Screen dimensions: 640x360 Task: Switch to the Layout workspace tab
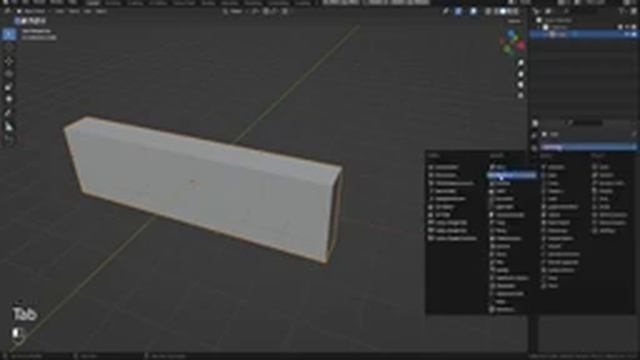point(93,3)
